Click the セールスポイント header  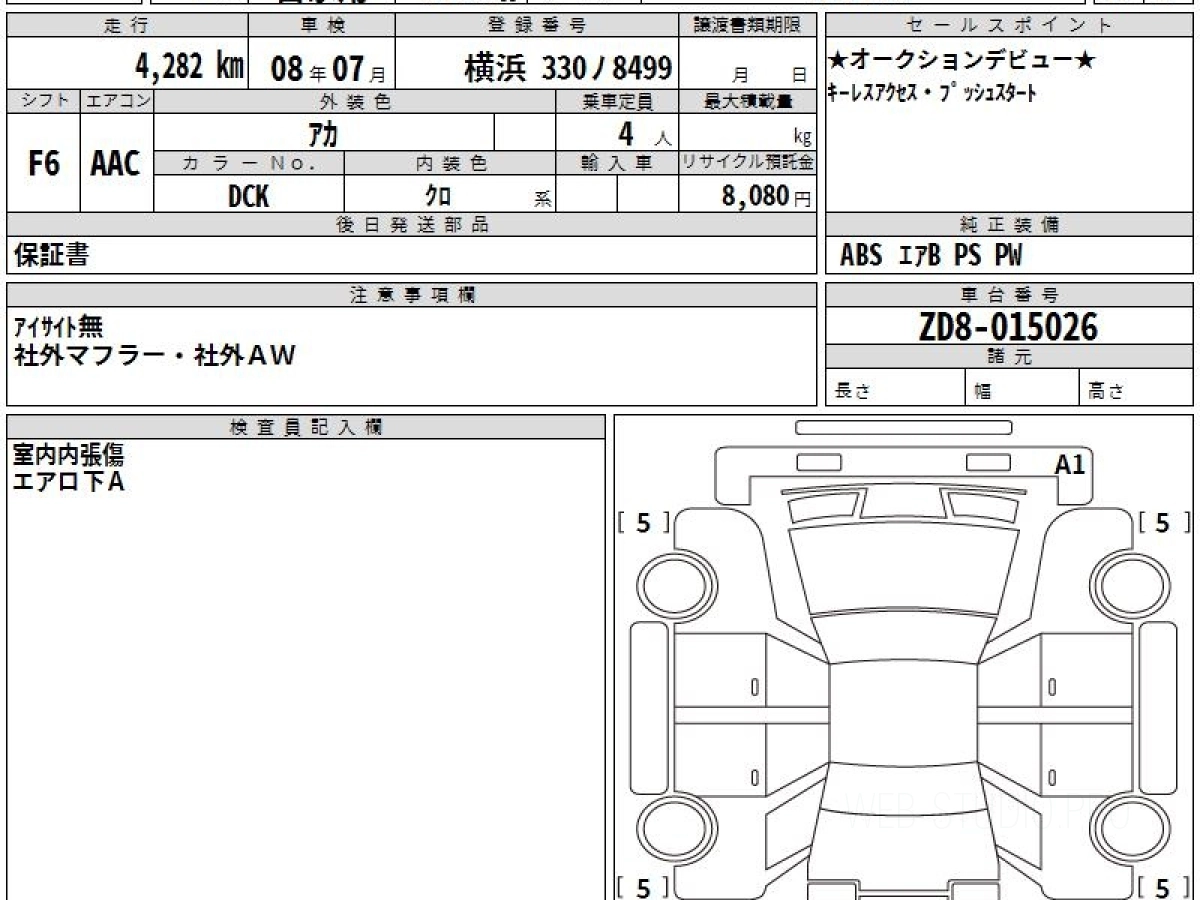tap(1009, 26)
